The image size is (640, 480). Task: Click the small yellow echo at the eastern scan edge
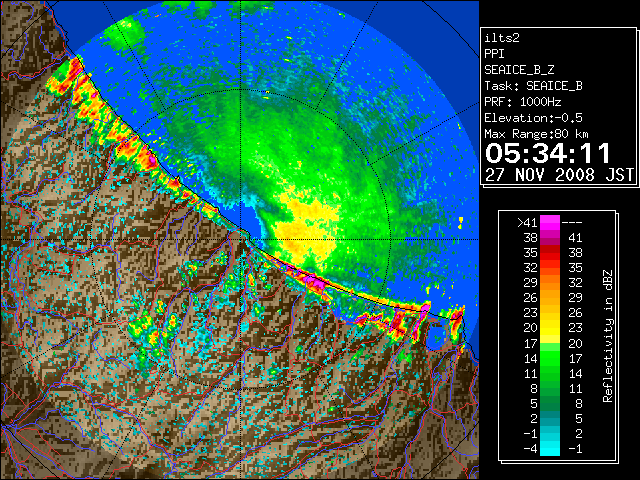[x=461, y=222]
